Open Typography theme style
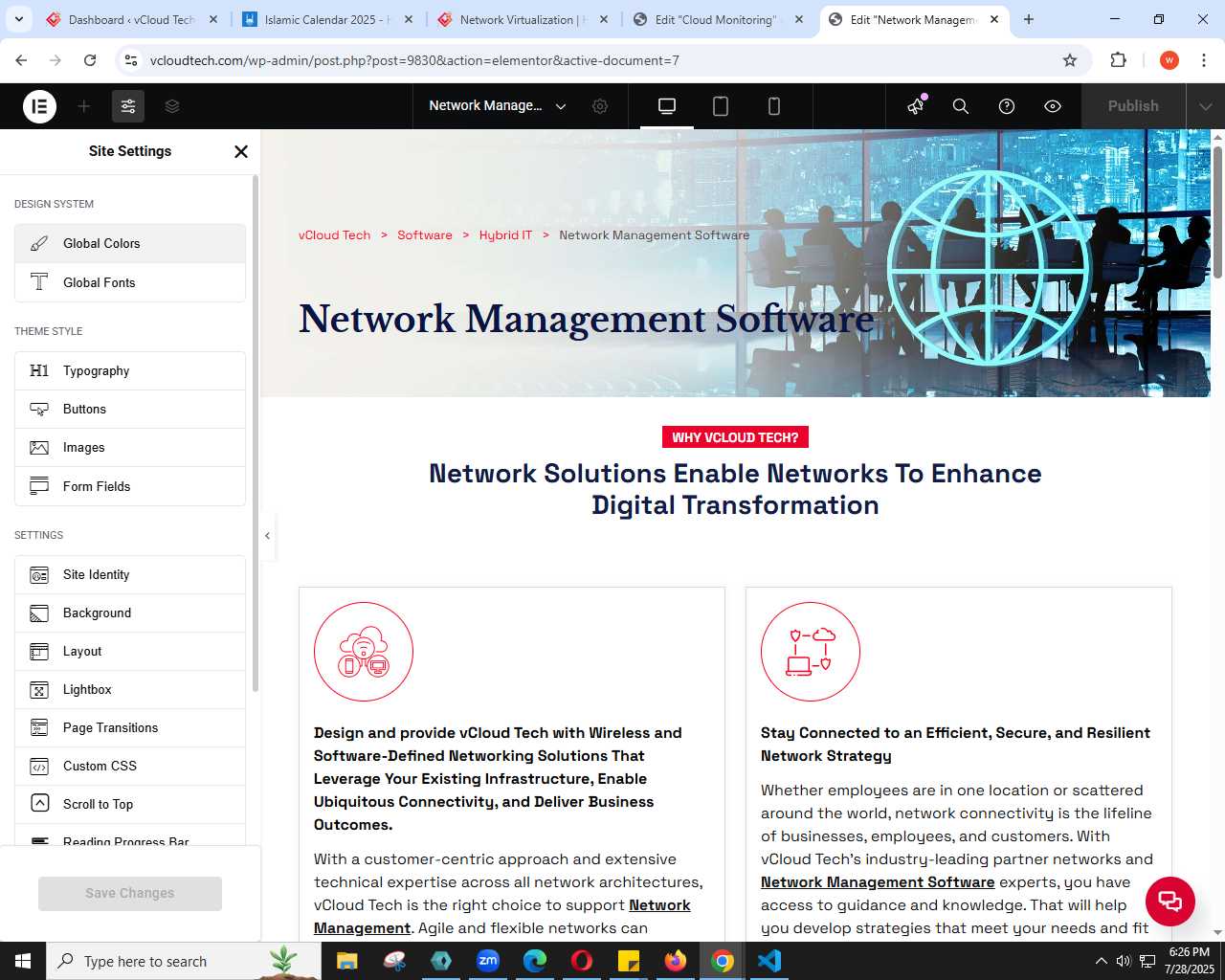This screenshot has height=980, width=1225. [x=130, y=371]
